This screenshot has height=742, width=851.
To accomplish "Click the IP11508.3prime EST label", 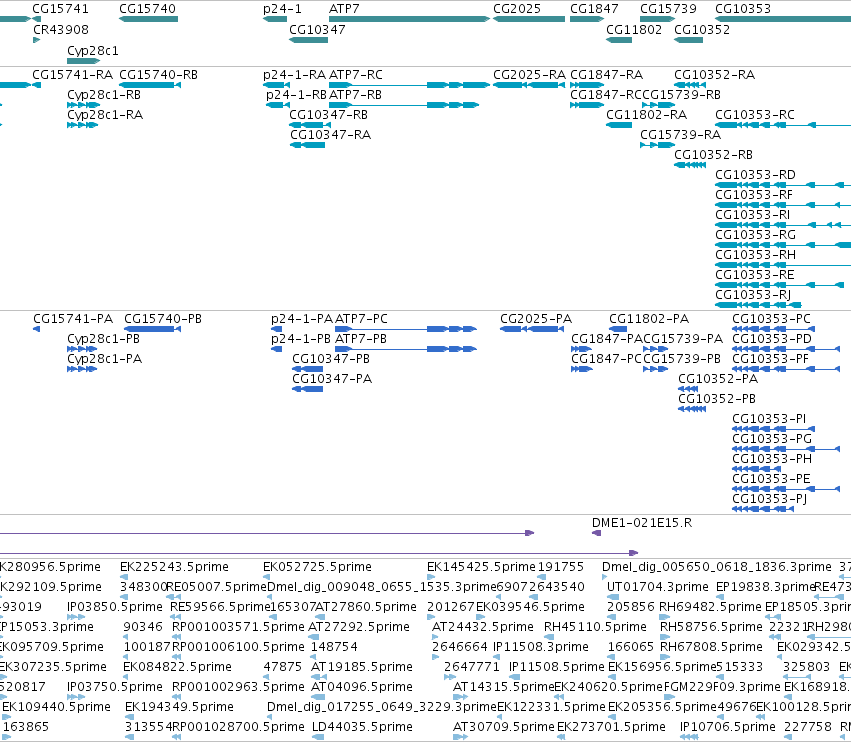I will pyautogui.click(x=541, y=646).
